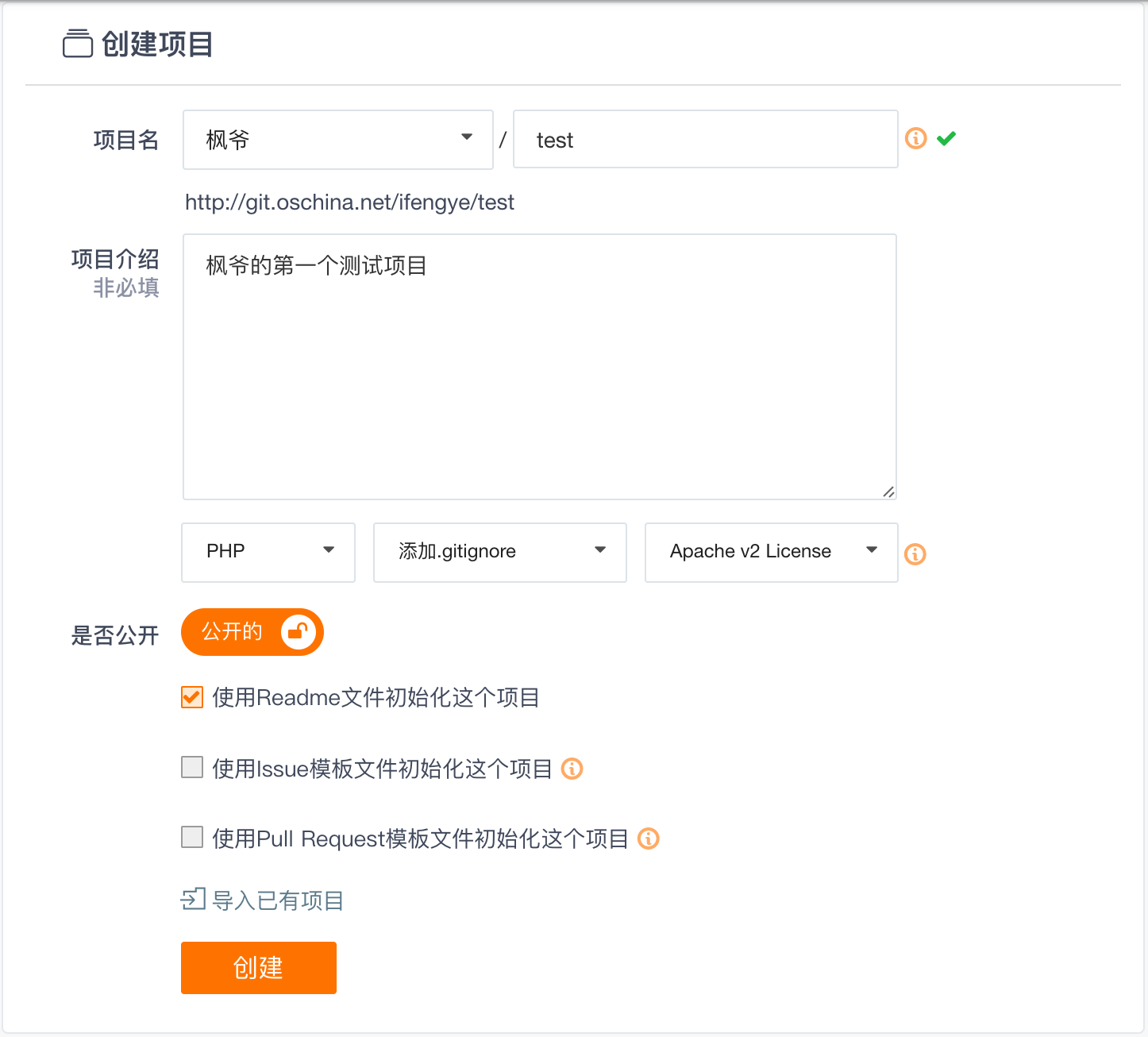Click the 导入已有项目 link
This screenshot has height=1037, width=1148.
point(277,900)
